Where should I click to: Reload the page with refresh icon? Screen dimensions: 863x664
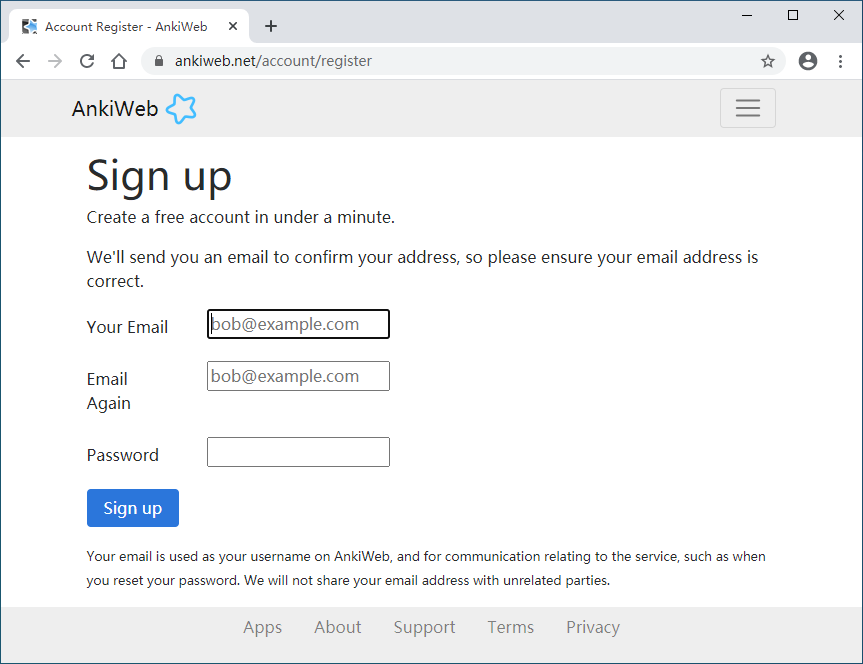pyautogui.click(x=87, y=61)
